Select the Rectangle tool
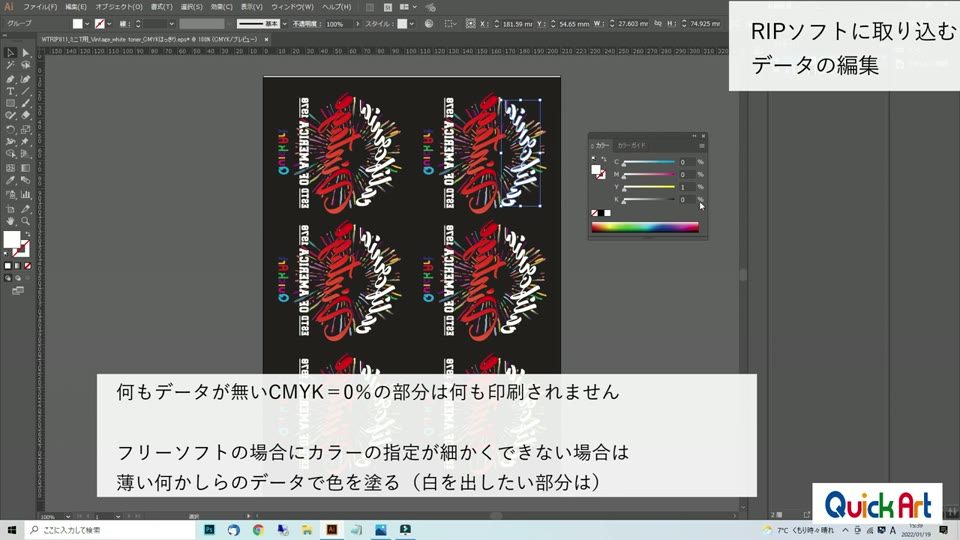960x540 pixels. click(x=10, y=104)
